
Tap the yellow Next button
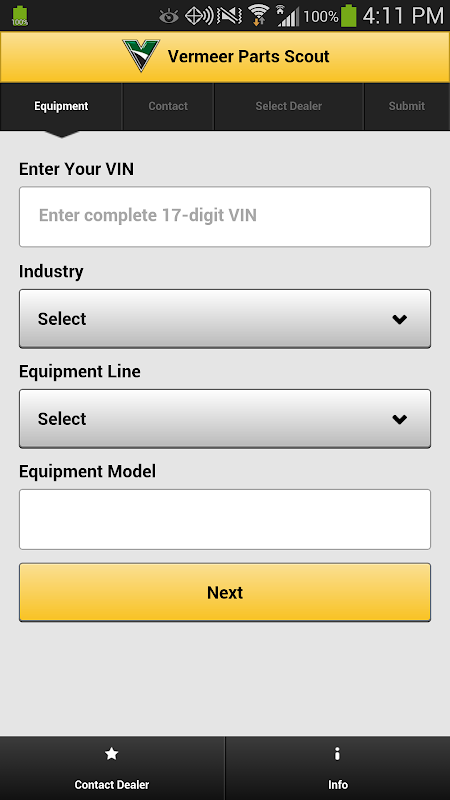(x=225, y=592)
